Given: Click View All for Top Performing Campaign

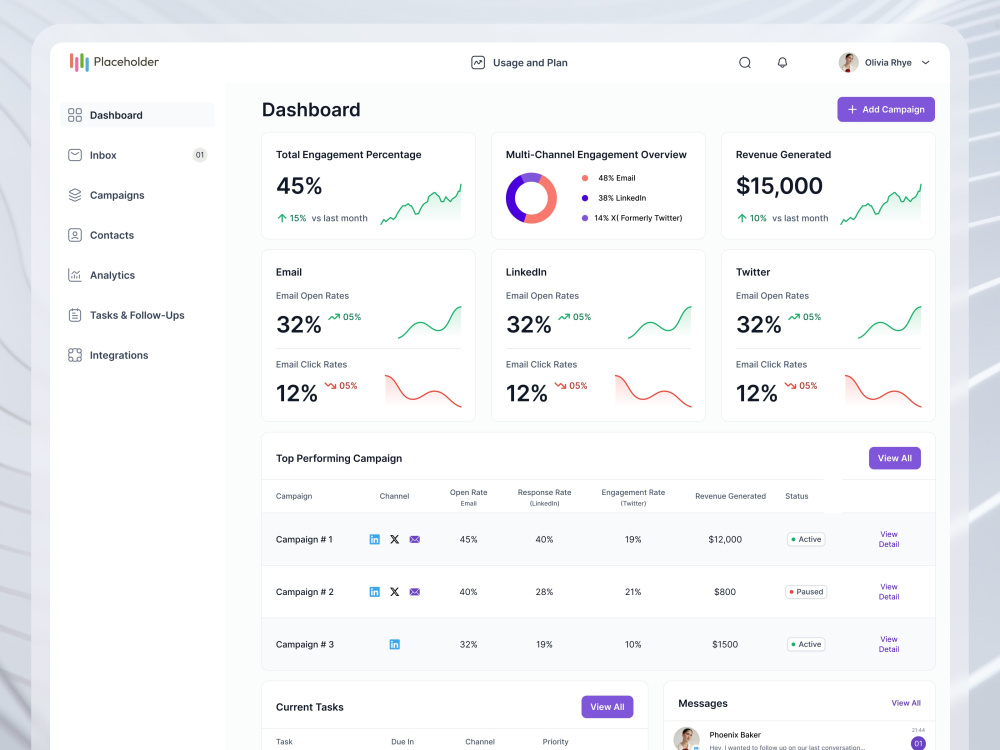Looking at the screenshot, I should click(894, 458).
